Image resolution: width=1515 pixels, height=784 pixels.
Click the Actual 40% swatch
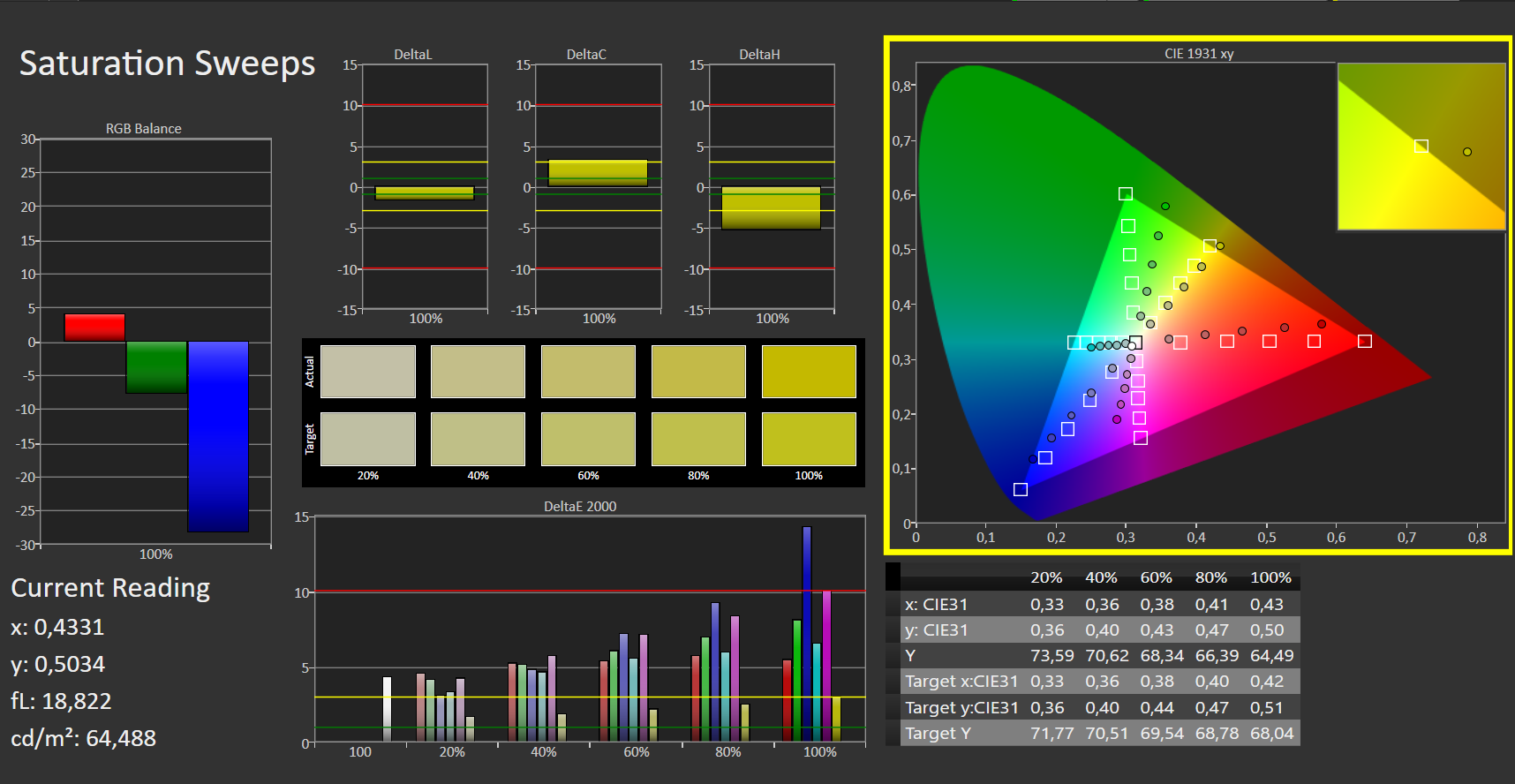478,372
